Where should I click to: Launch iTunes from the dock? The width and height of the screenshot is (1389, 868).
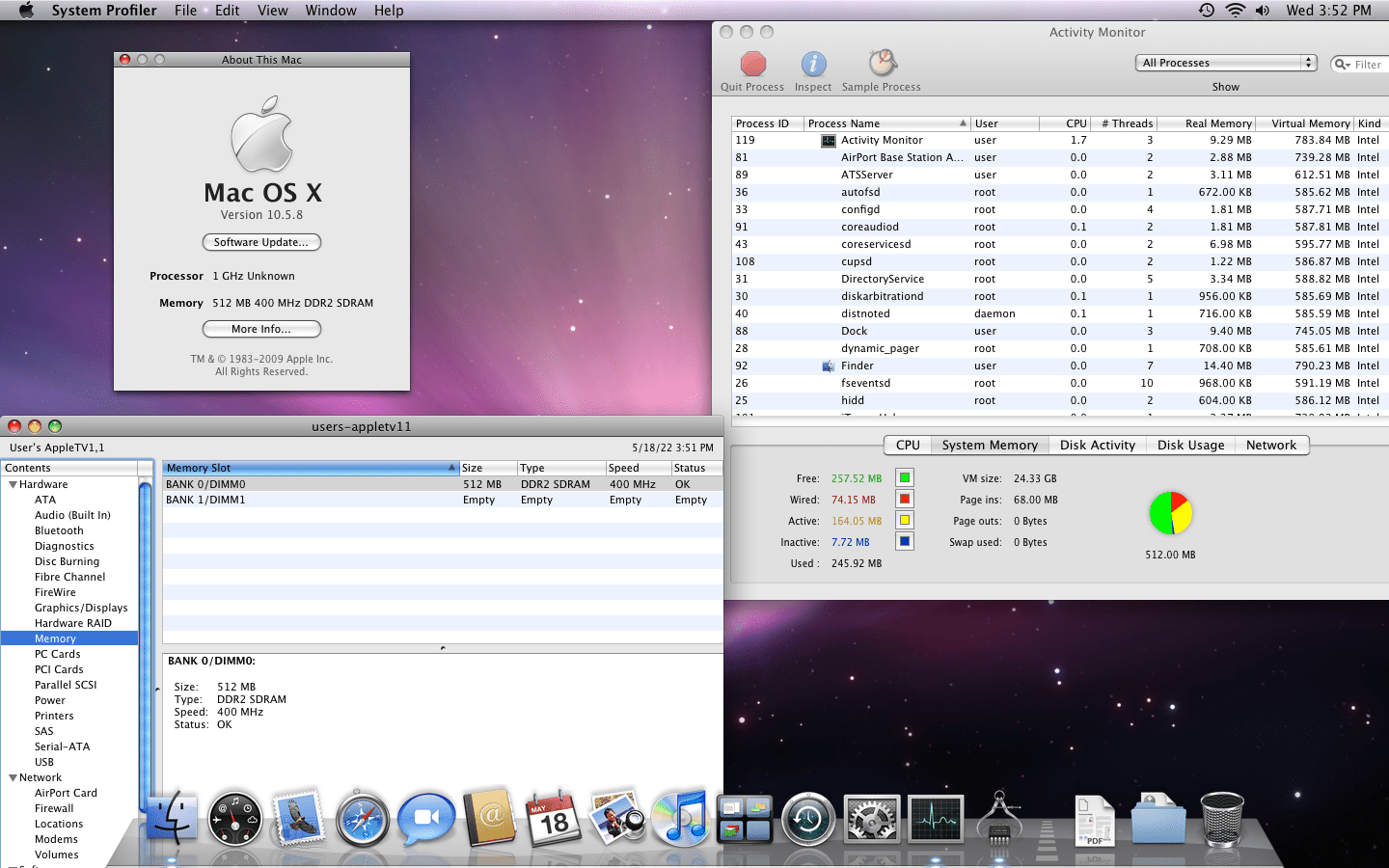[680, 819]
